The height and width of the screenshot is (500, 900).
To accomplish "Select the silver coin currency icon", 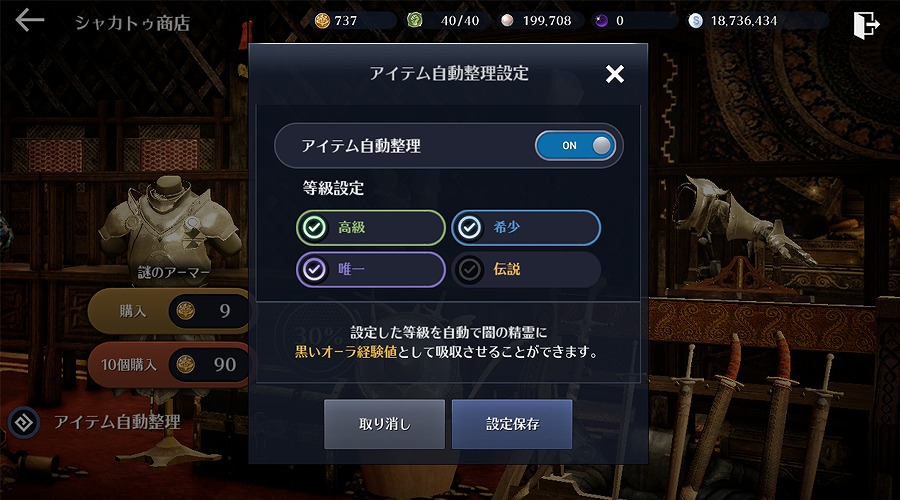I will [695, 21].
